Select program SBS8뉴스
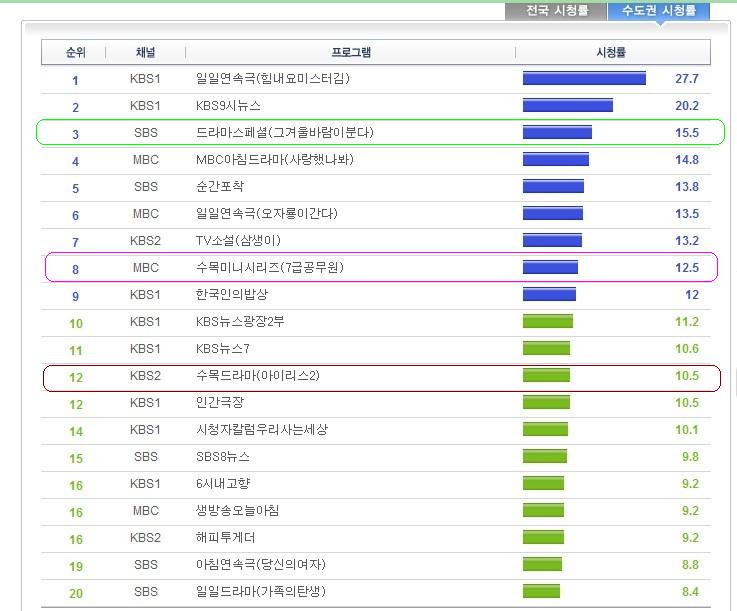The width and height of the screenshot is (737, 611). click(x=222, y=457)
